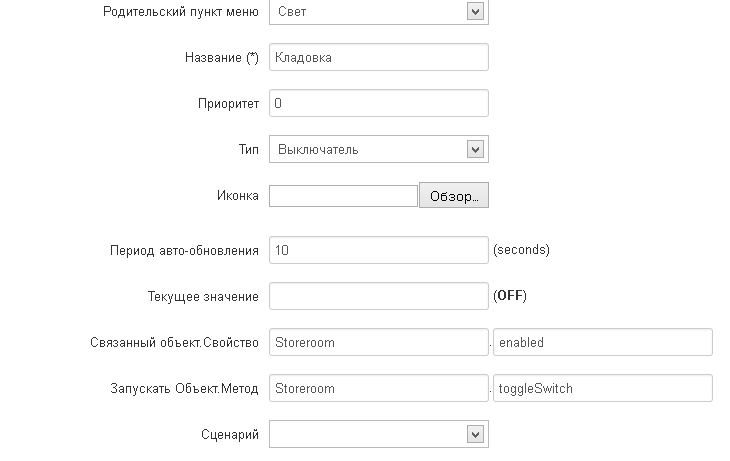
Task: Click the 'Обзор...' browse button
Action: coord(453,196)
